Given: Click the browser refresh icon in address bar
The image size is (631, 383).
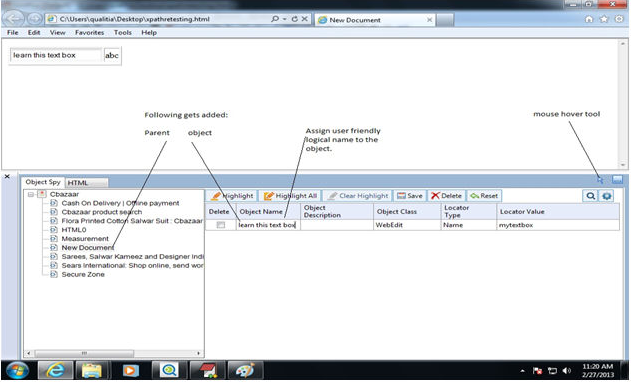Looking at the screenshot, I should [x=295, y=19].
